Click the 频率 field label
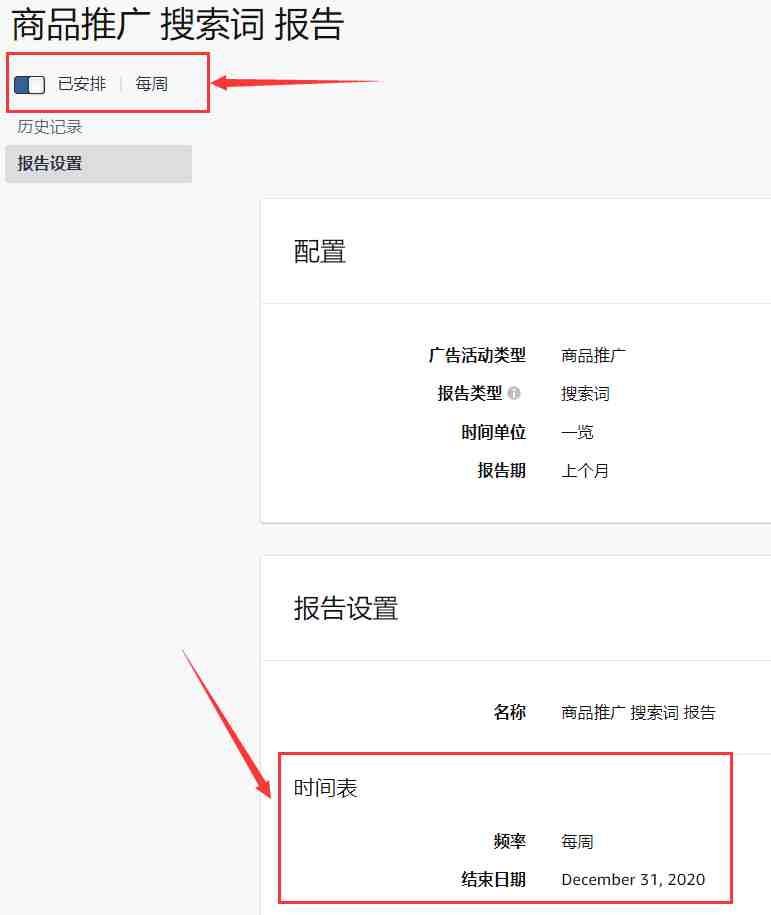The image size is (771, 915). click(x=510, y=841)
